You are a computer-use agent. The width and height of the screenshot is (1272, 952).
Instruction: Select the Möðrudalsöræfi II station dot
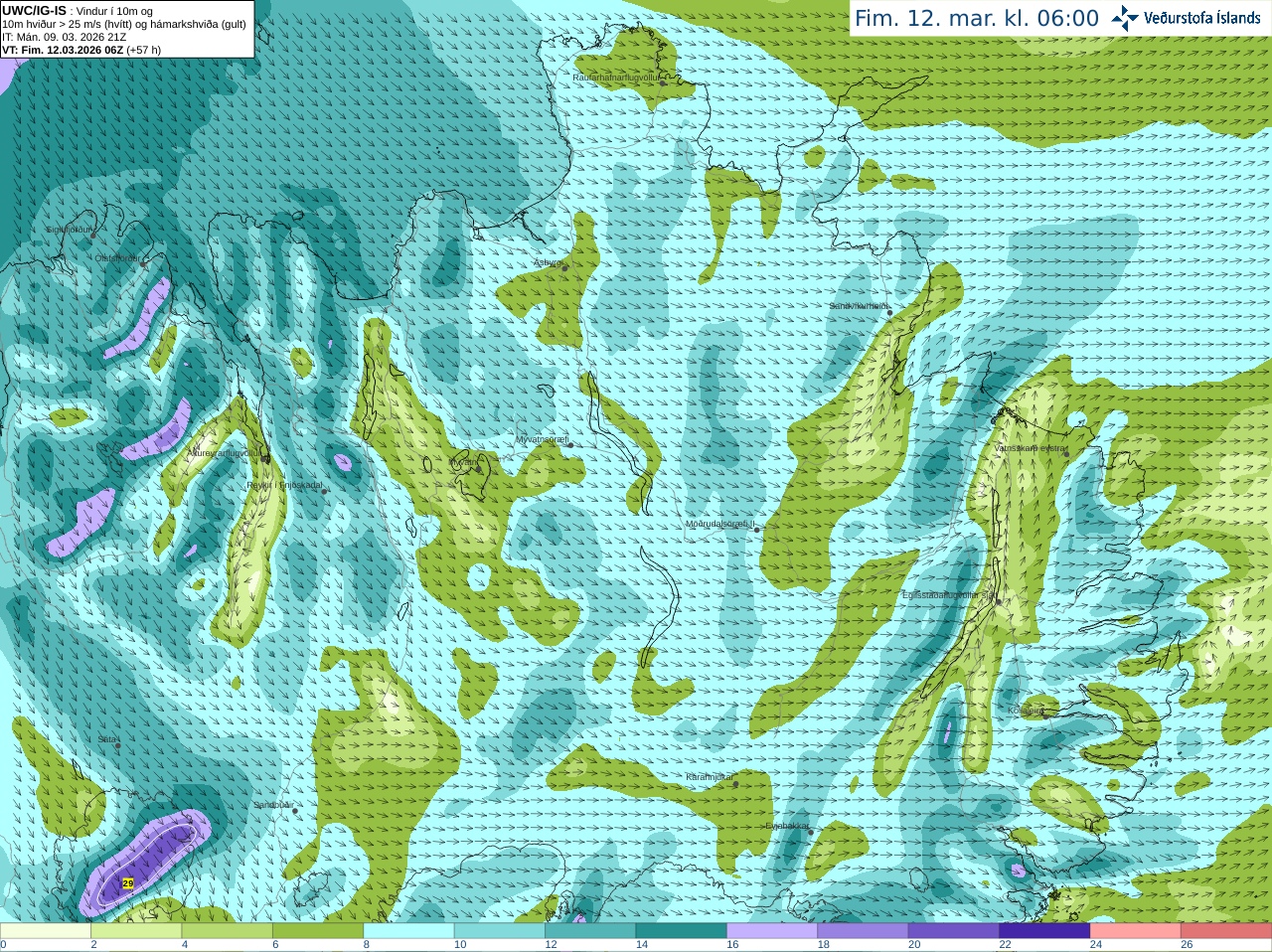click(757, 530)
